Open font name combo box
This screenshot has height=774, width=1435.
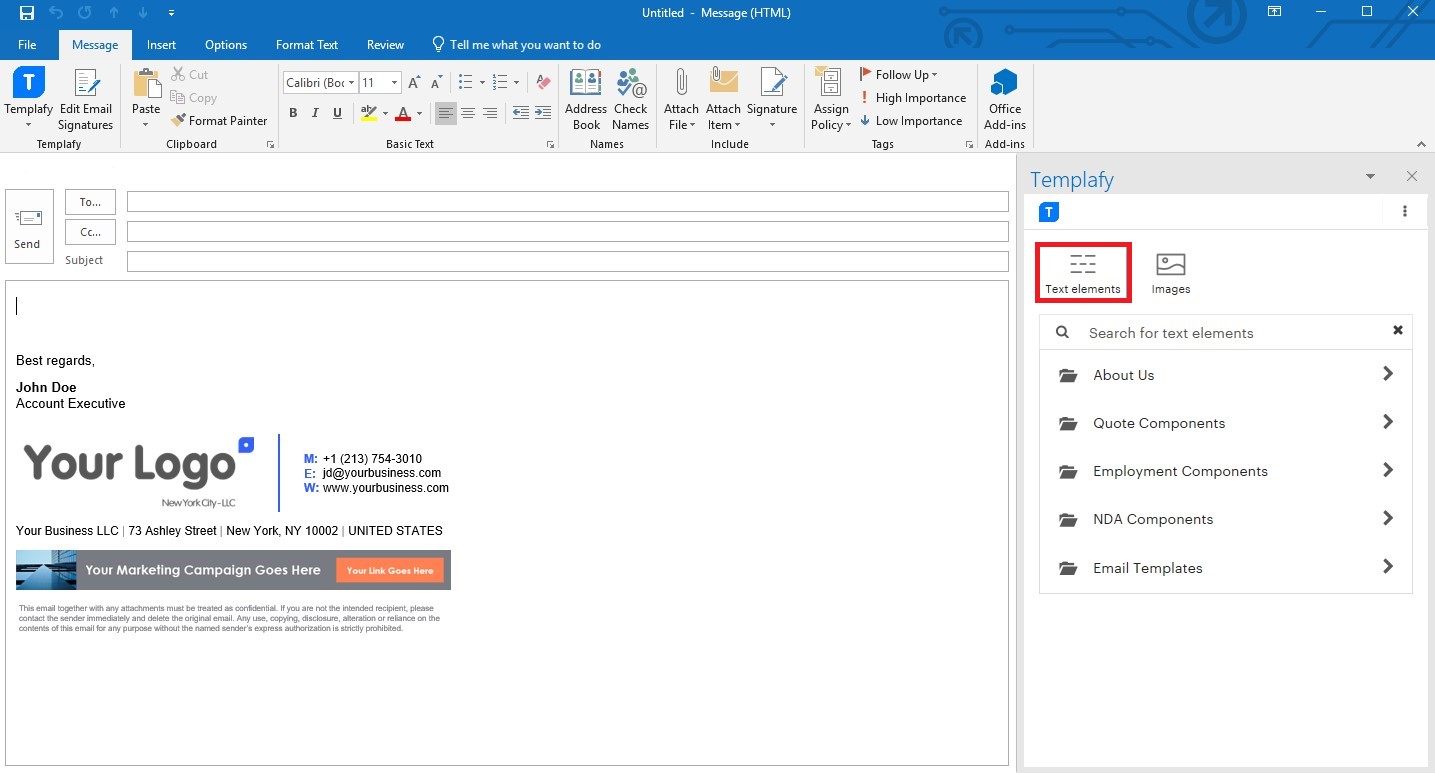pos(320,82)
